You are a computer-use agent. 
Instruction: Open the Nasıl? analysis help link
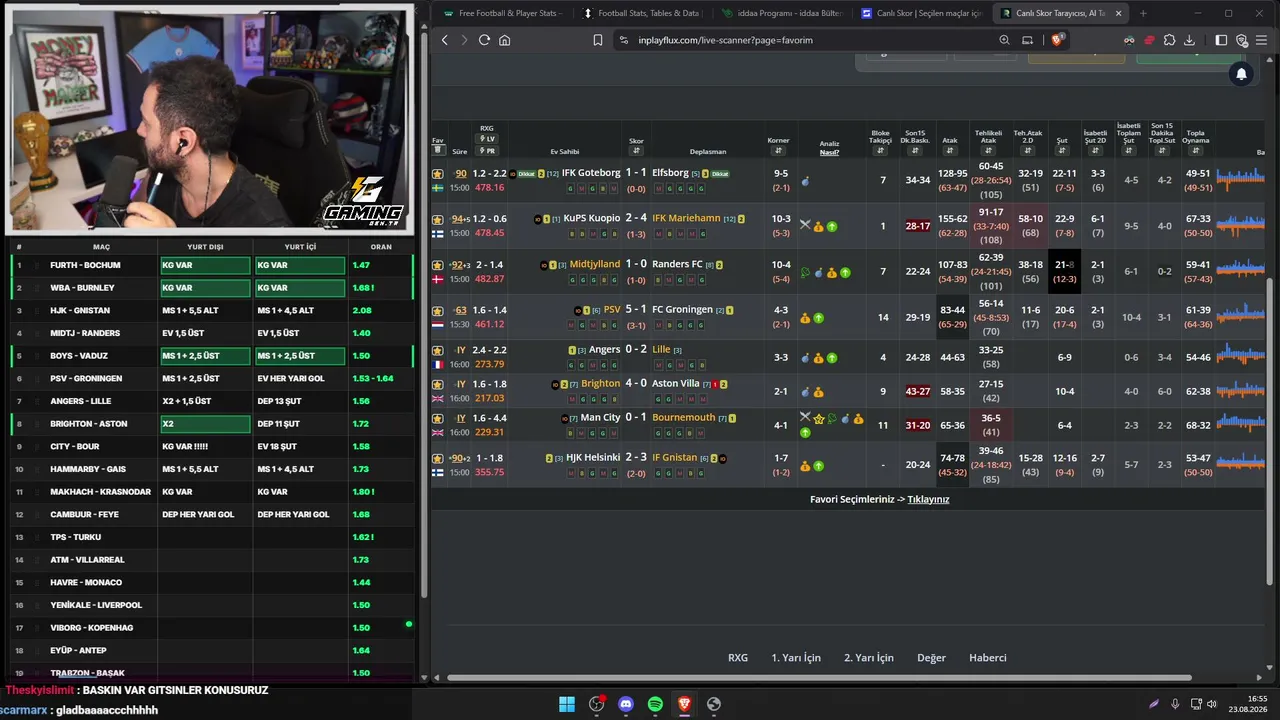pyautogui.click(x=829, y=152)
